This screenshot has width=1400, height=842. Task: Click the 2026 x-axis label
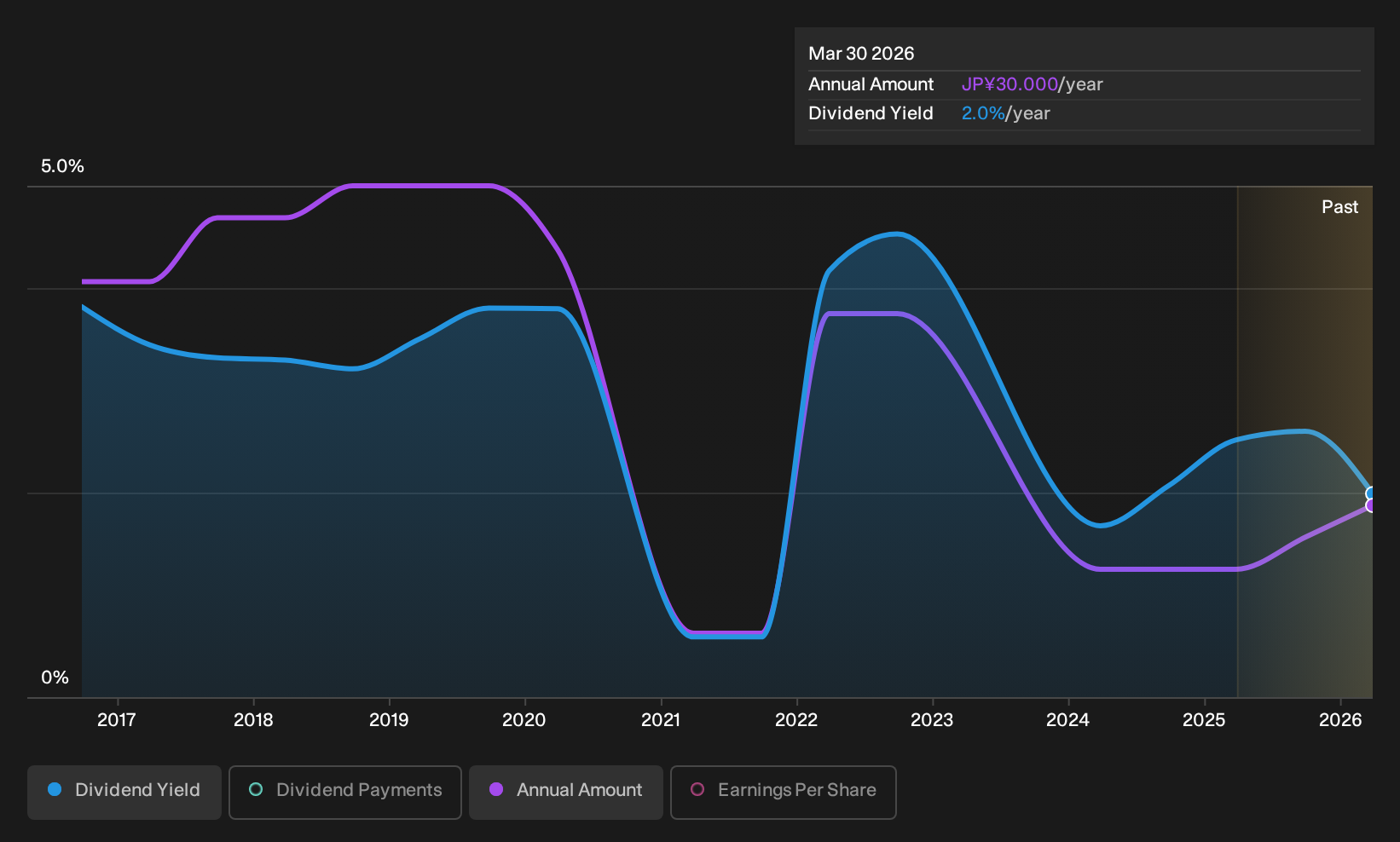(1340, 720)
